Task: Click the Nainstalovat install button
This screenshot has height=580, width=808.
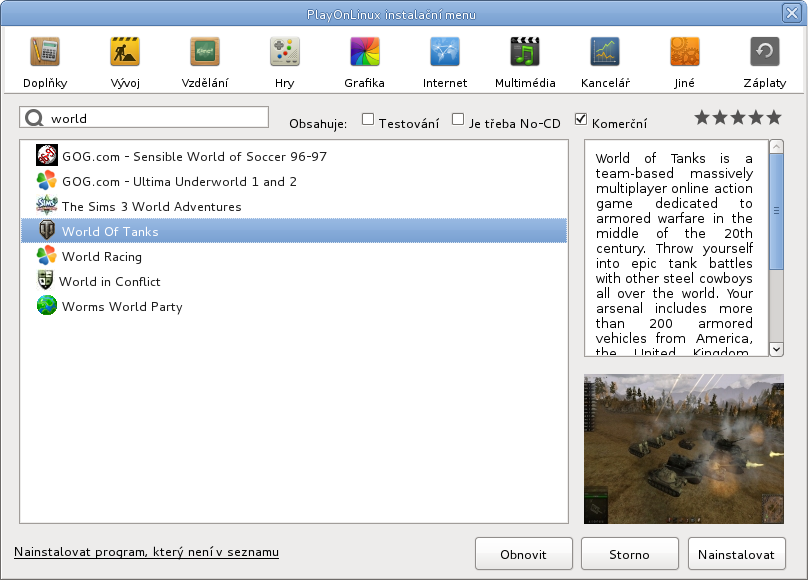Action: [736, 554]
